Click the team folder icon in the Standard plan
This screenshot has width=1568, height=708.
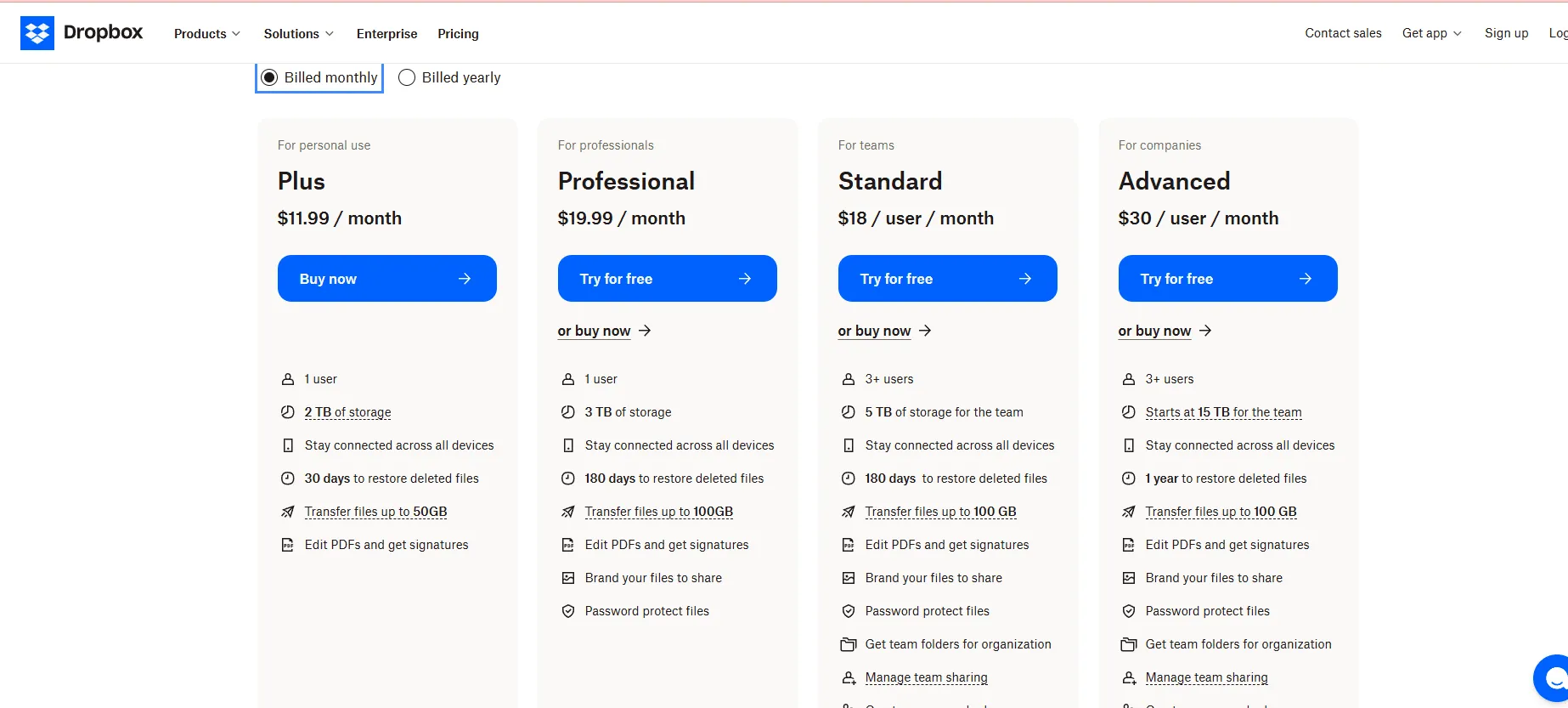(x=848, y=644)
